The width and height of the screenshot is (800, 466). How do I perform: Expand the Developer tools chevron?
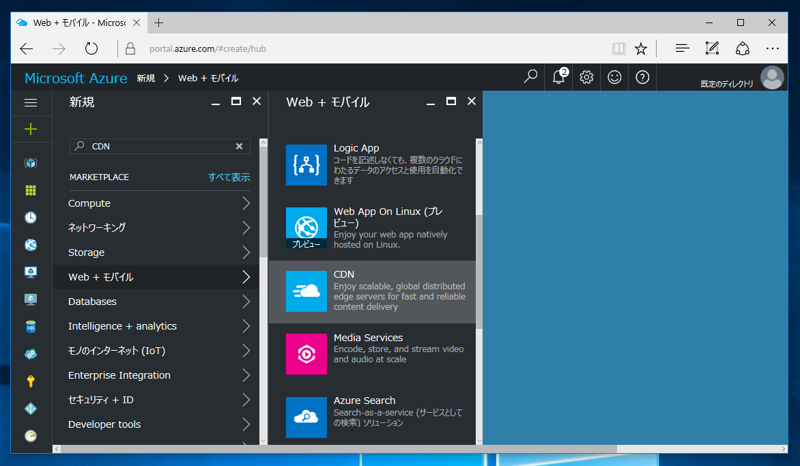(x=246, y=424)
